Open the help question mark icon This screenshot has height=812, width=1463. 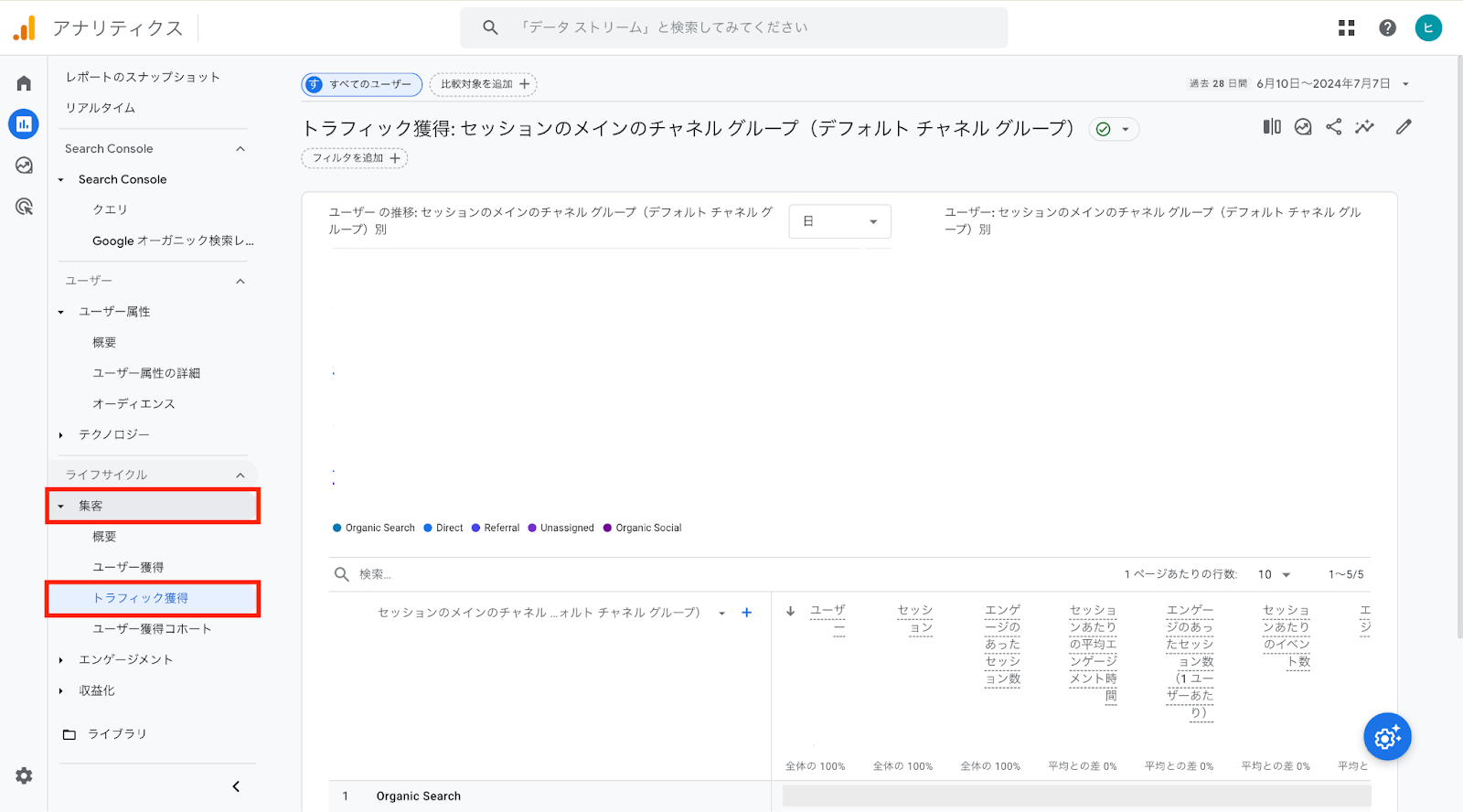tap(1387, 28)
